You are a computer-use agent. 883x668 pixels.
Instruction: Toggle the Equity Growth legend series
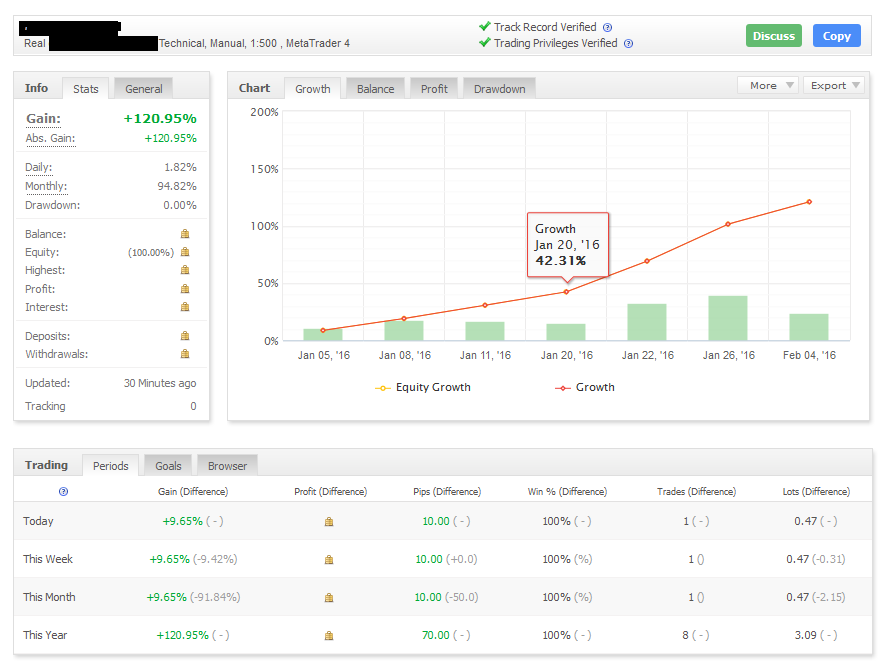pyautogui.click(x=423, y=388)
